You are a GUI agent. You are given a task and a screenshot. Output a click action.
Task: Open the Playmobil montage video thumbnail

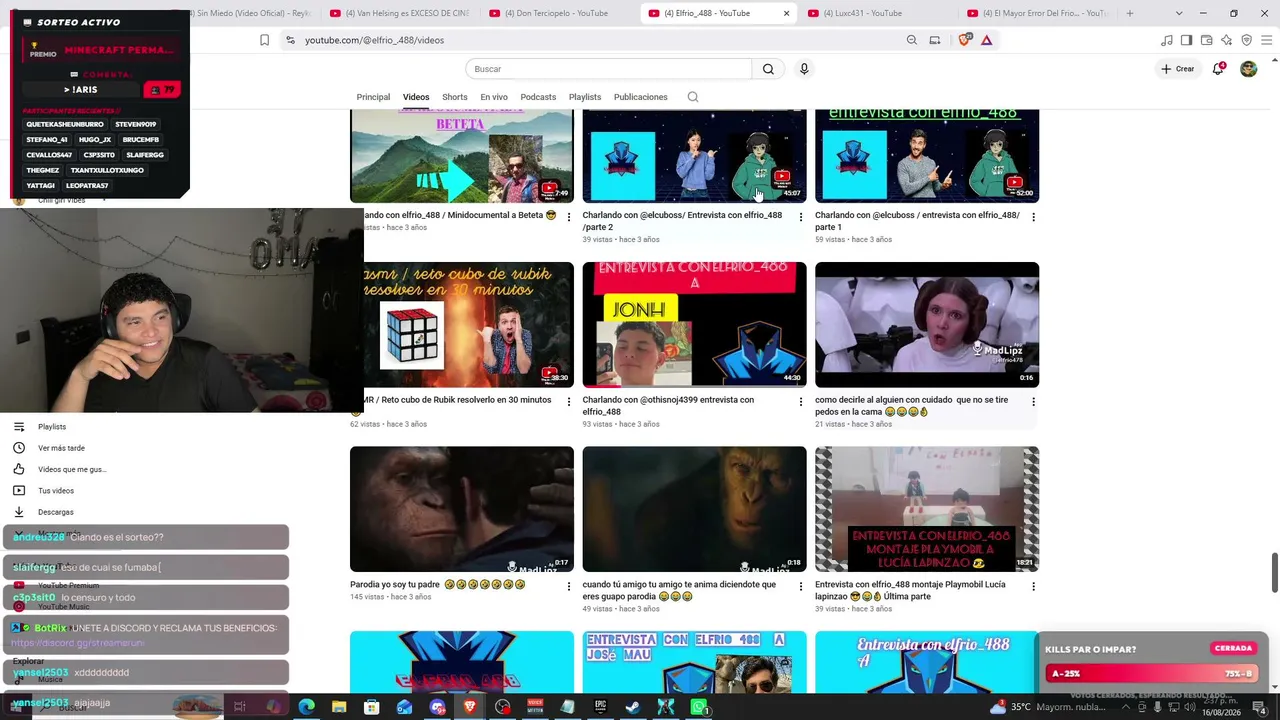[927, 509]
